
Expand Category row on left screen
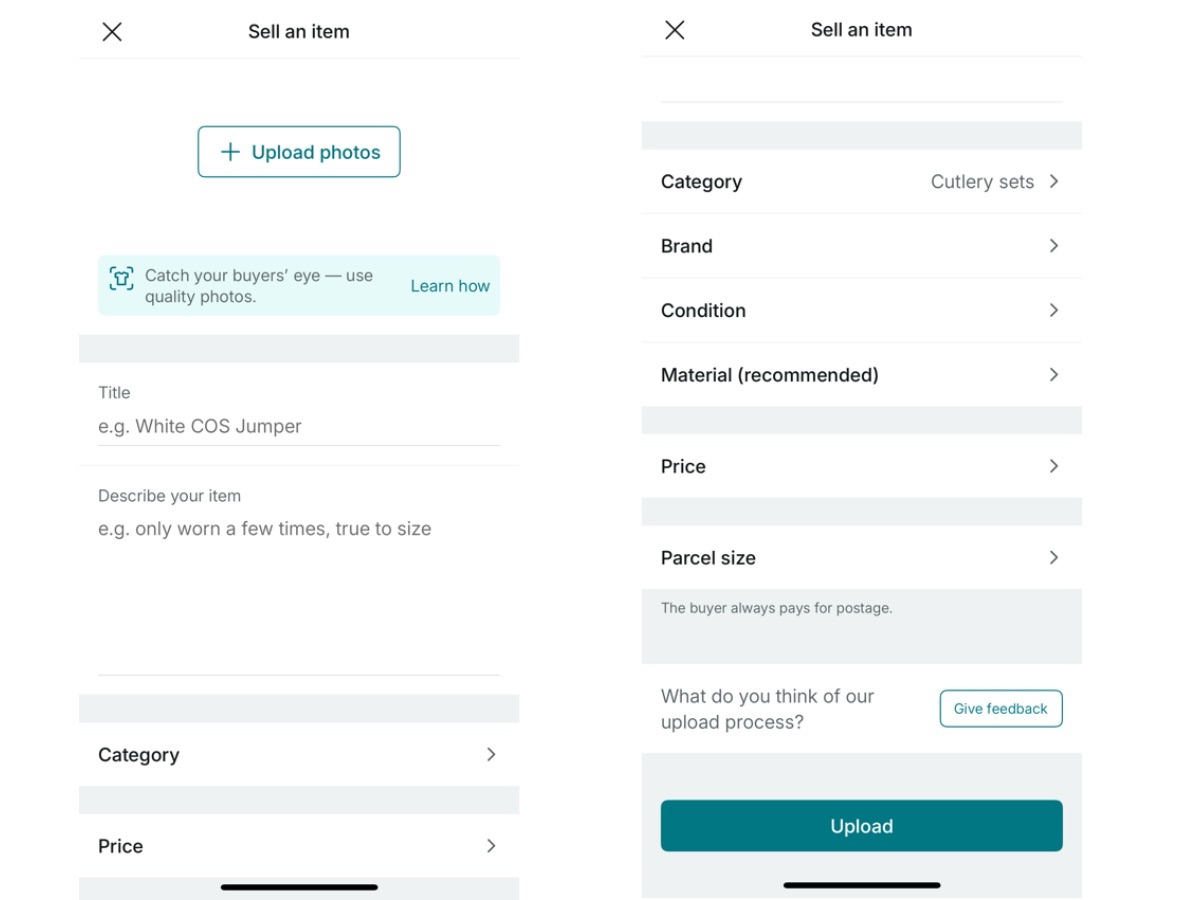tap(298, 755)
